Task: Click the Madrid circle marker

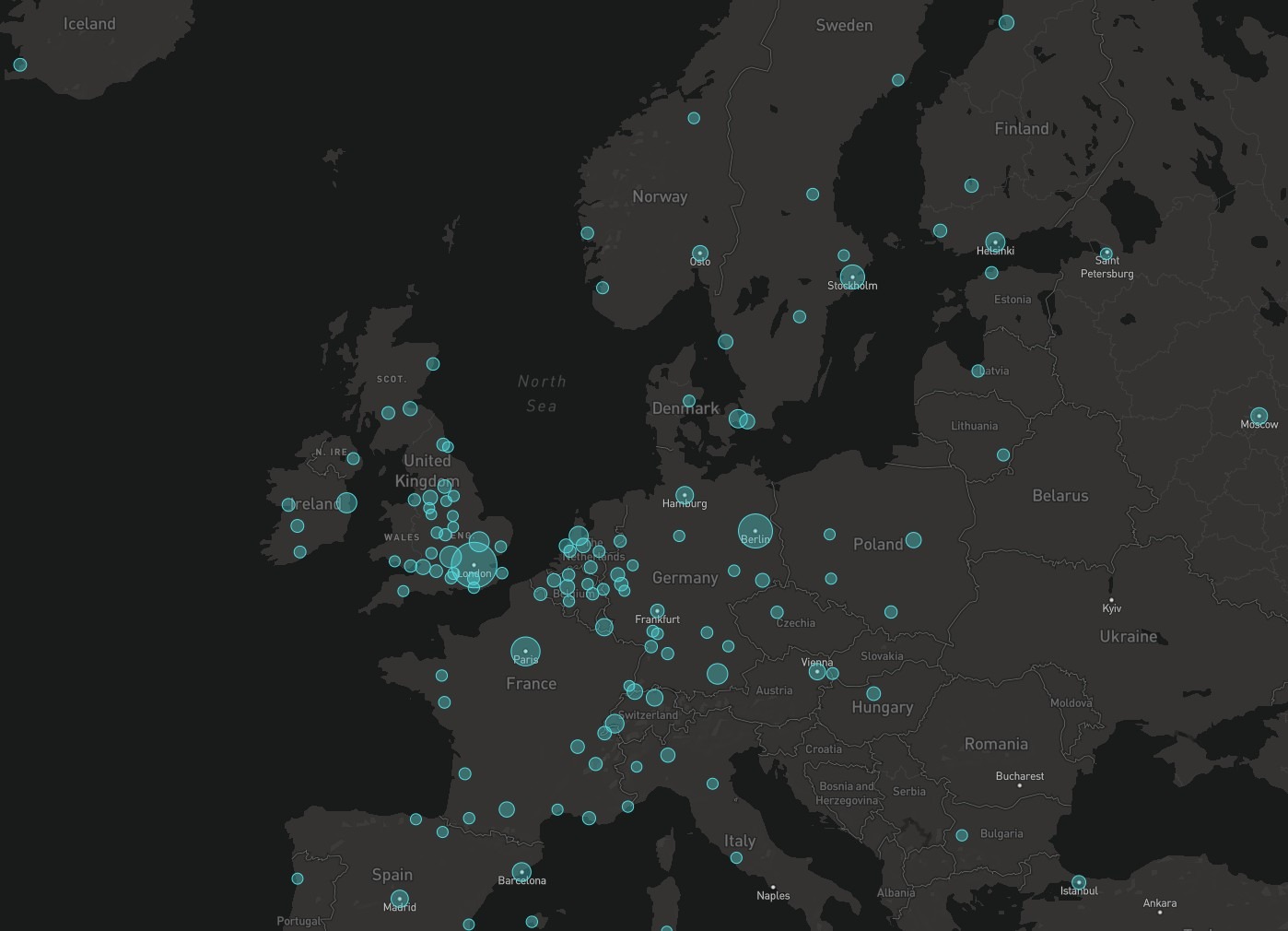Action: pos(399,898)
